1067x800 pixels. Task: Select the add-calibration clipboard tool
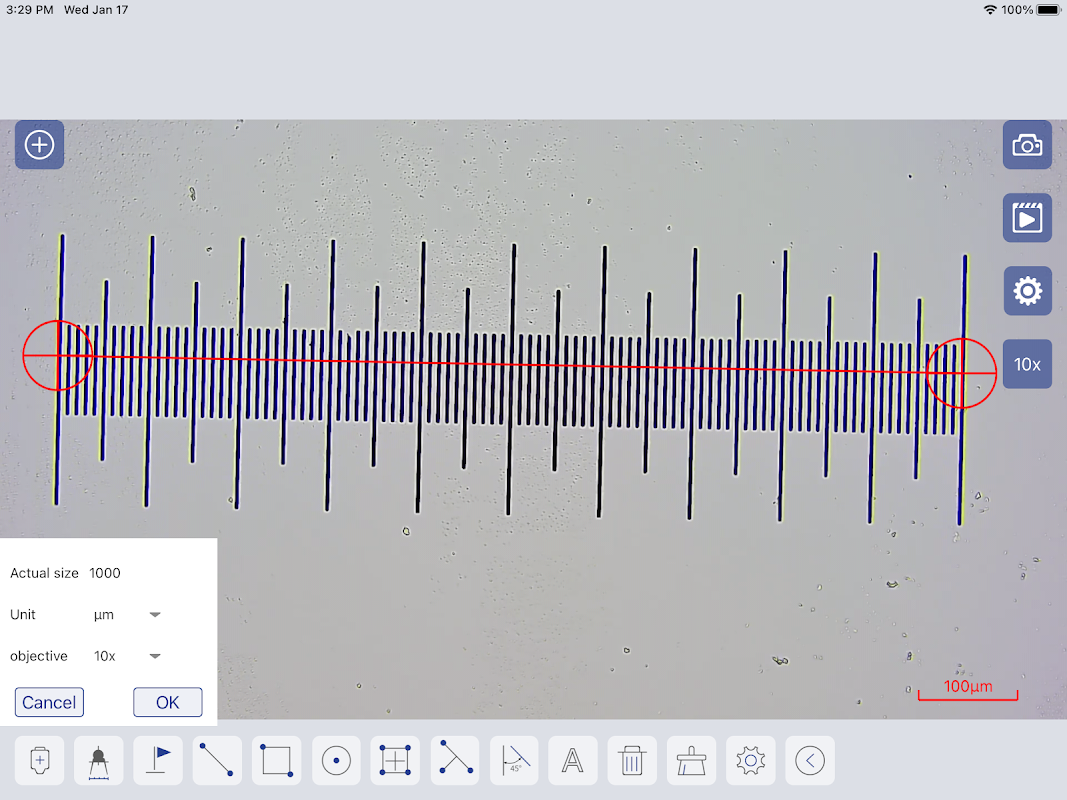pyautogui.click(x=39, y=760)
